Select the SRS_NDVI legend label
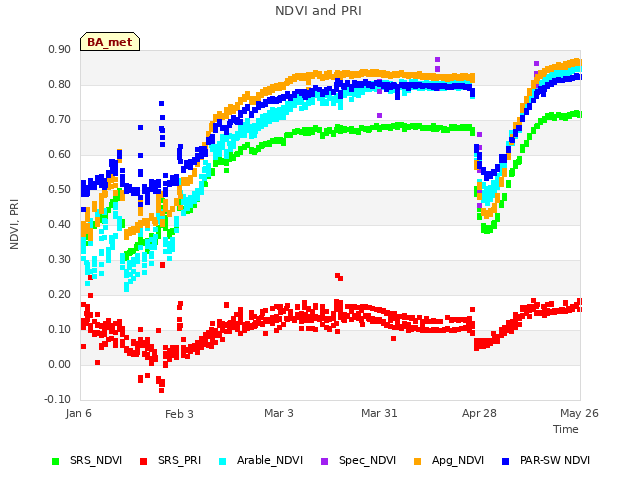Image resolution: width=640 pixels, height=480 pixels. pyautogui.click(x=96, y=460)
